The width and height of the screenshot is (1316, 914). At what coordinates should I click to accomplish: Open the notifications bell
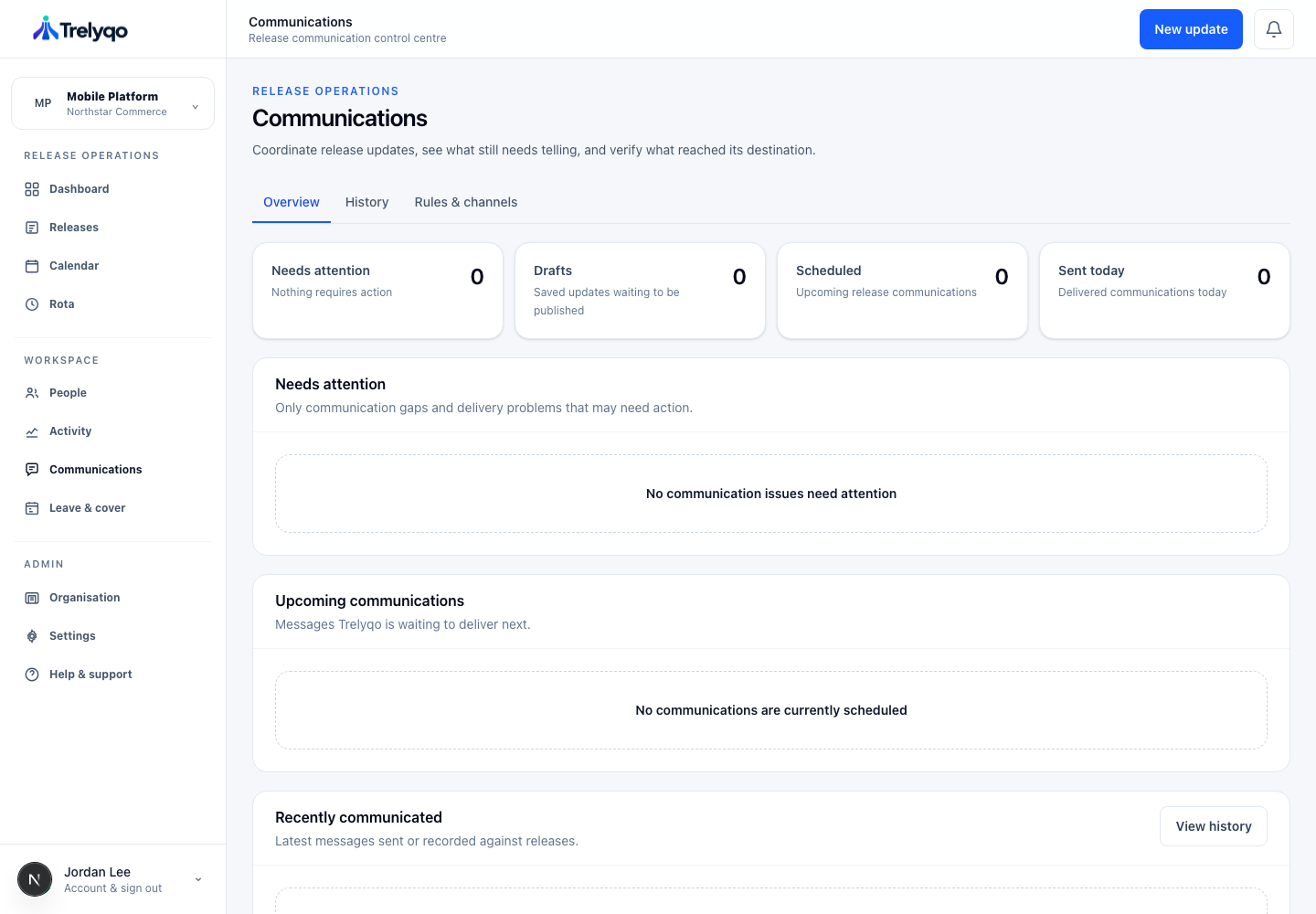1274,29
